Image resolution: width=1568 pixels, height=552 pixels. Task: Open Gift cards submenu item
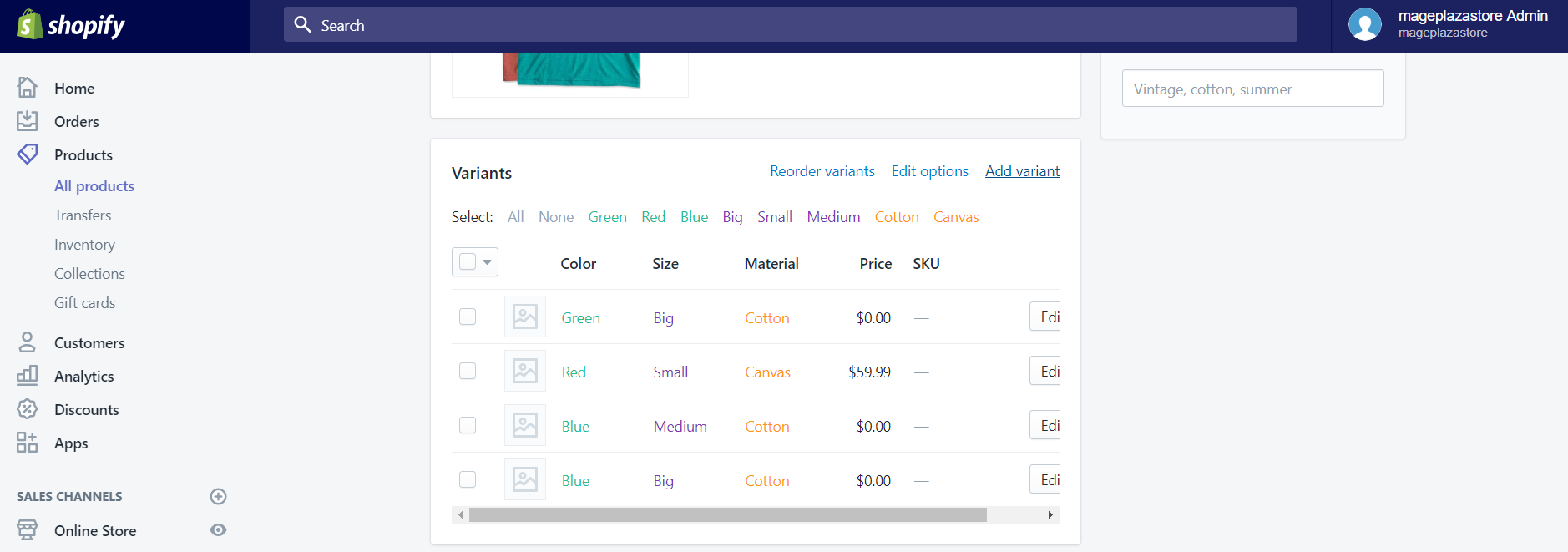coord(85,302)
